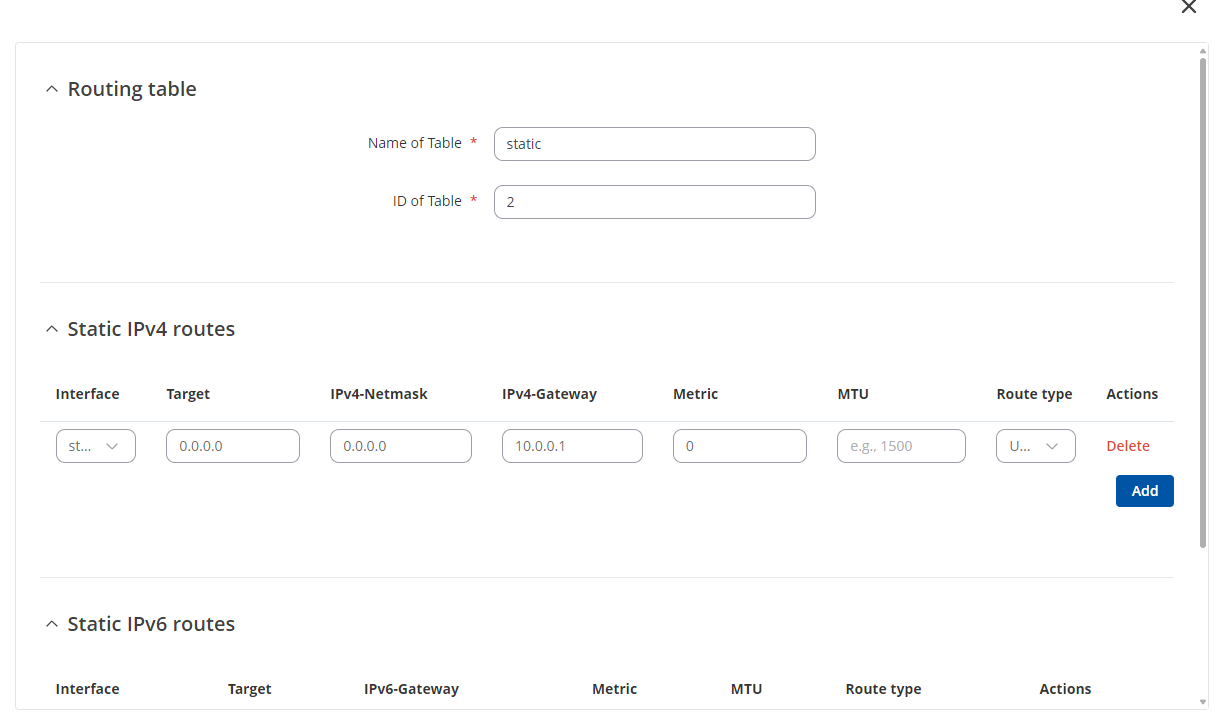The width and height of the screenshot is (1227, 720).
Task: Click the Name of Table field
Action: point(654,144)
